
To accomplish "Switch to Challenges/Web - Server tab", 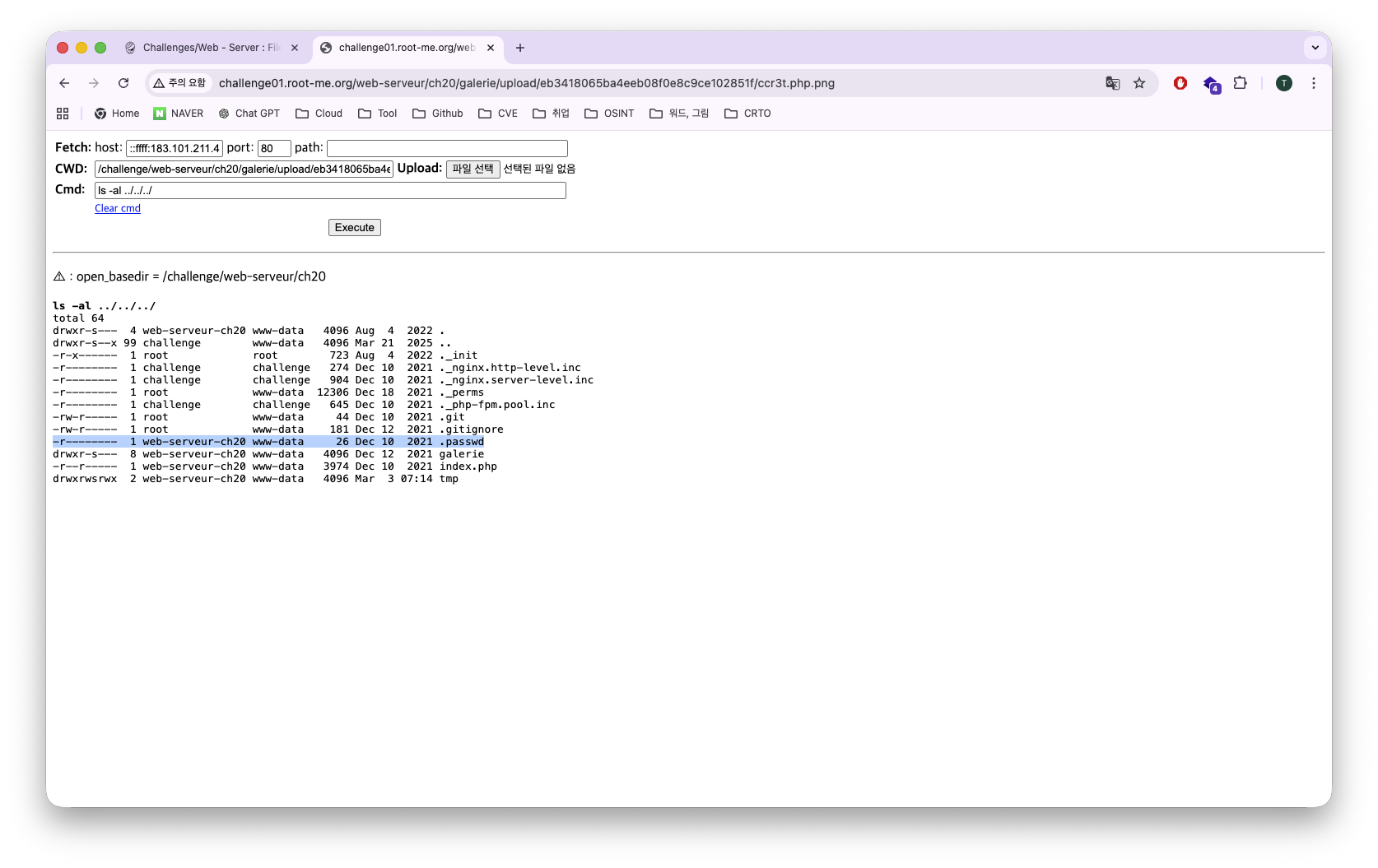I will click(x=212, y=48).
